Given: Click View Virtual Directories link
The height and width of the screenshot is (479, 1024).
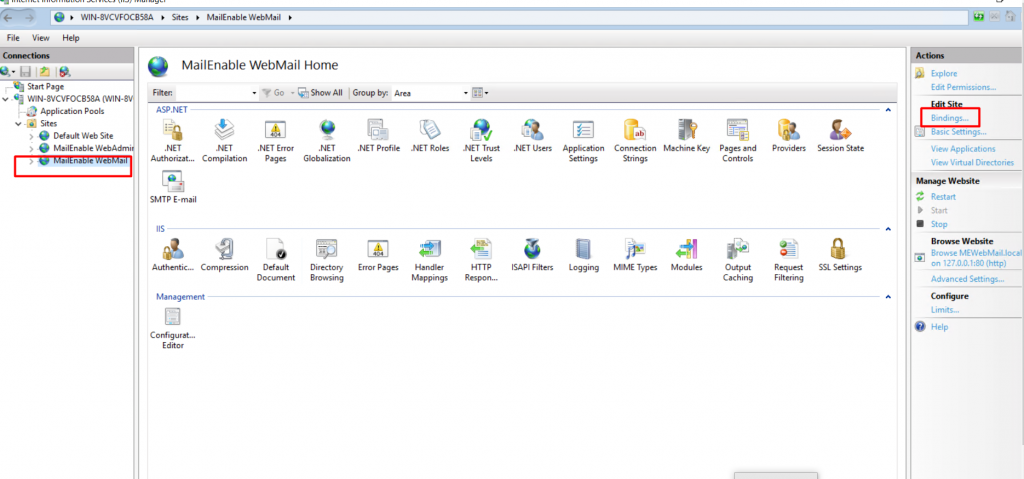Looking at the screenshot, I should point(972,162).
